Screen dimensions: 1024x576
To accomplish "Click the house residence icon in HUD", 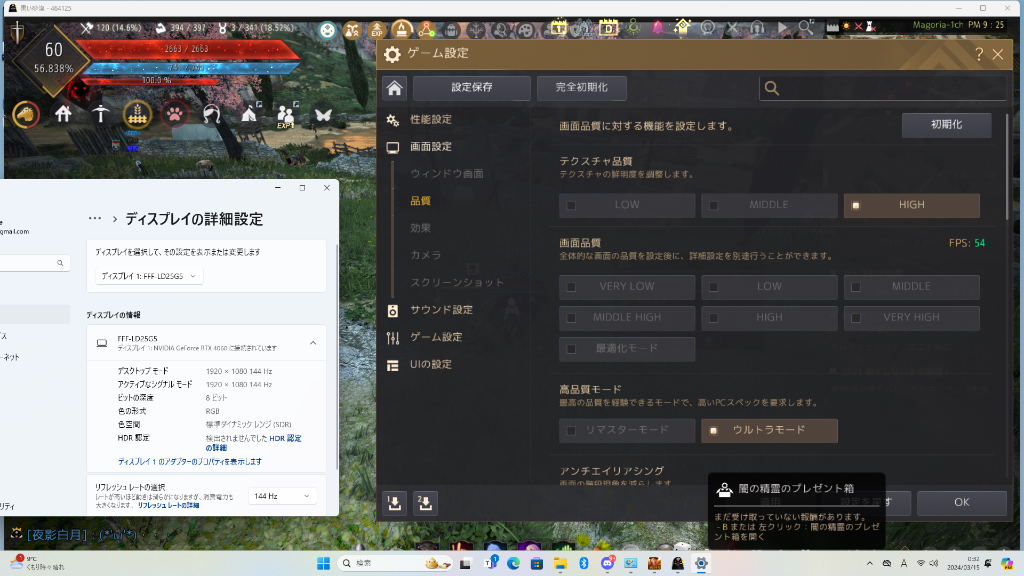I will (63, 114).
